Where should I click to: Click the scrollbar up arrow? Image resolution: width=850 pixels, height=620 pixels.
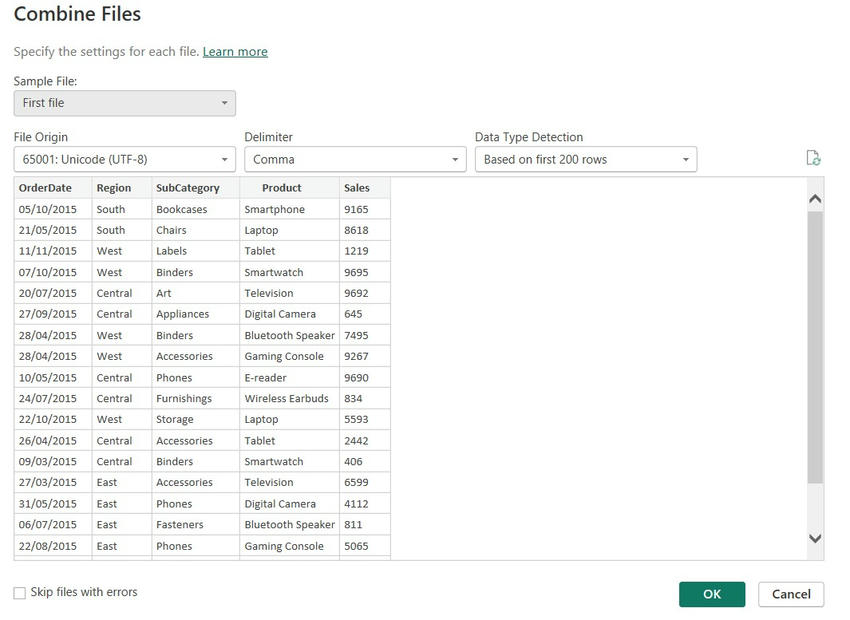tap(814, 198)
